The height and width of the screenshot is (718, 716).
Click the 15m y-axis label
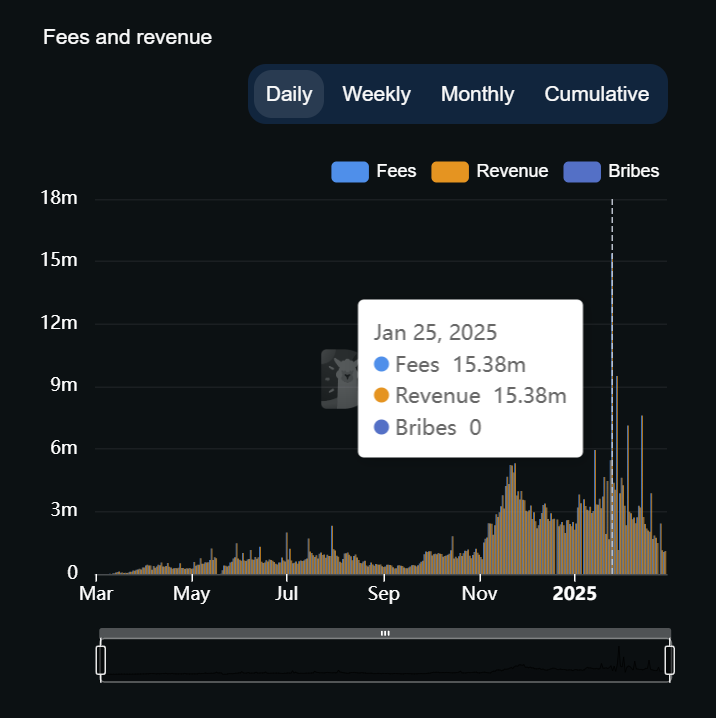[59, 260]
